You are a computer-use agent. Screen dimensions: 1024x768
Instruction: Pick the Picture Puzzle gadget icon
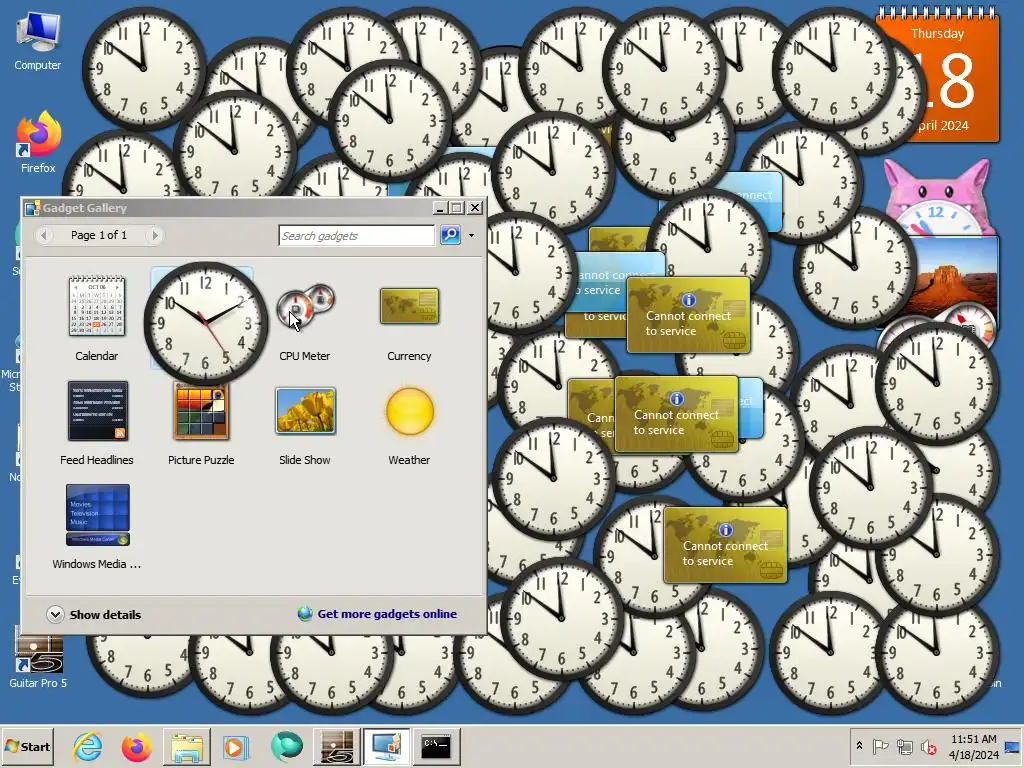pyautogui.click(x=201, y=411)
